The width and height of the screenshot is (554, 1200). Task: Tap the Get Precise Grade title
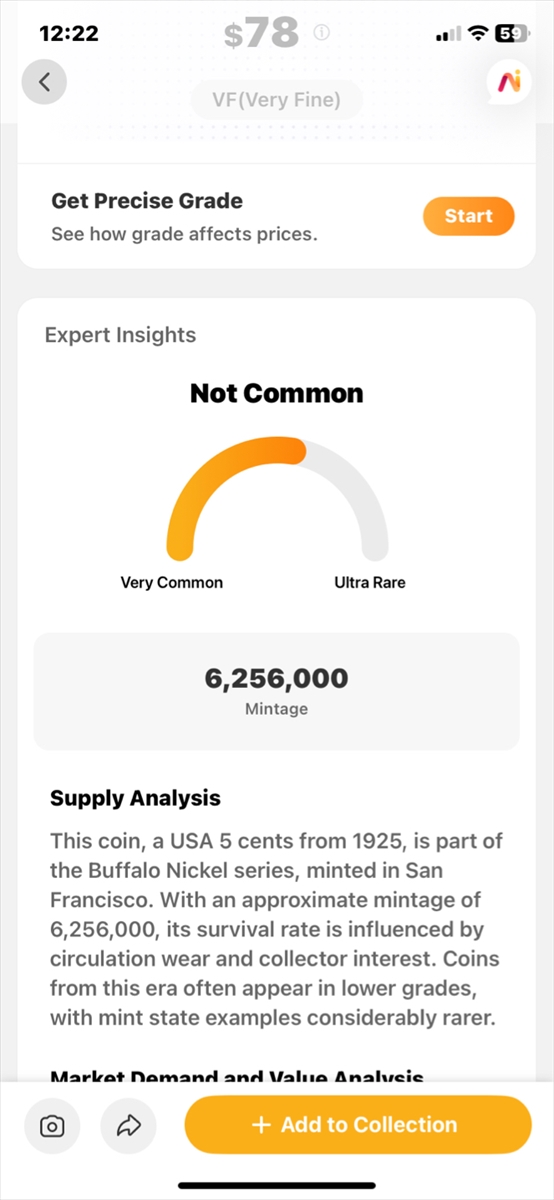[x=147, y=200]
